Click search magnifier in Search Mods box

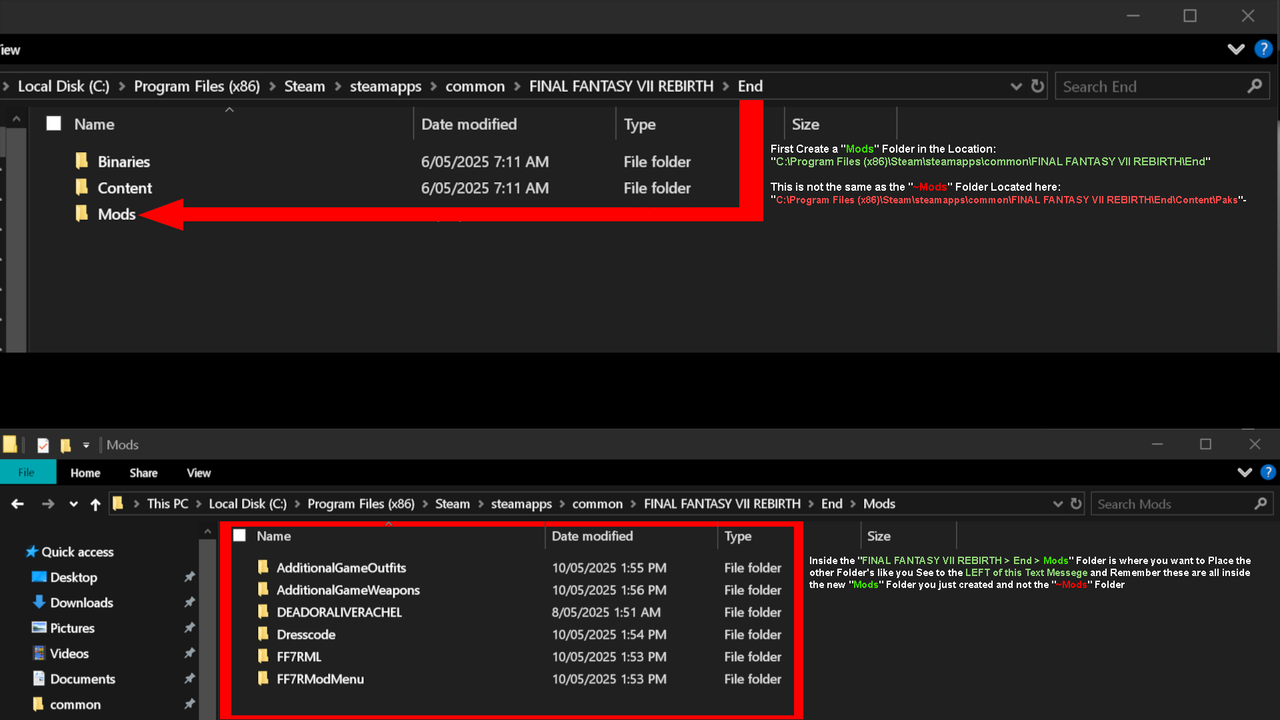point(1260,504)
